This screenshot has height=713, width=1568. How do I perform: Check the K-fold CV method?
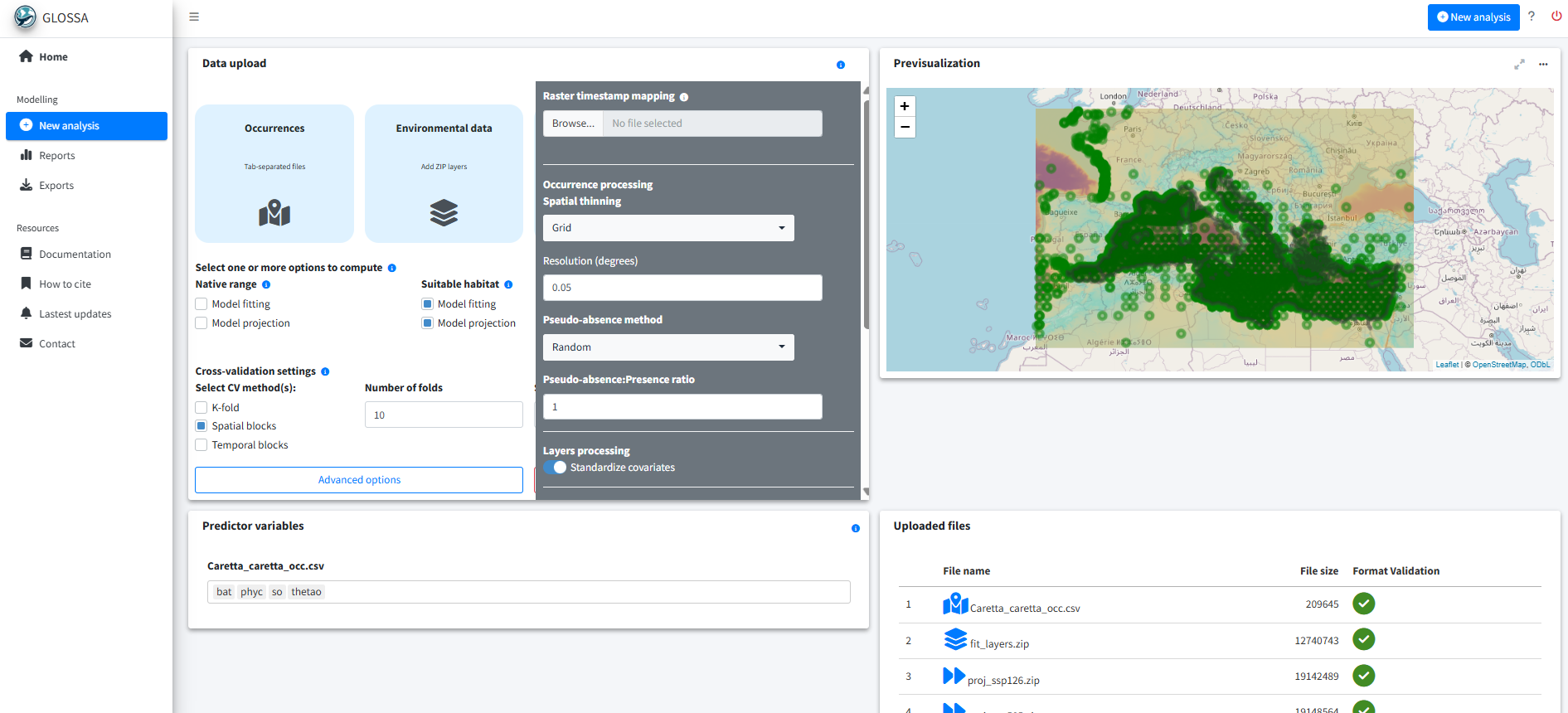201,408
